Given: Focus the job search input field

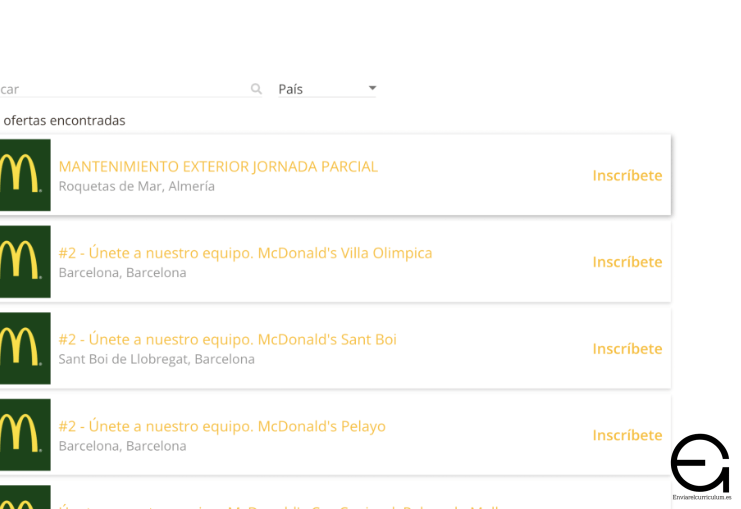Looking at the screenshot, I should [120, 89].
